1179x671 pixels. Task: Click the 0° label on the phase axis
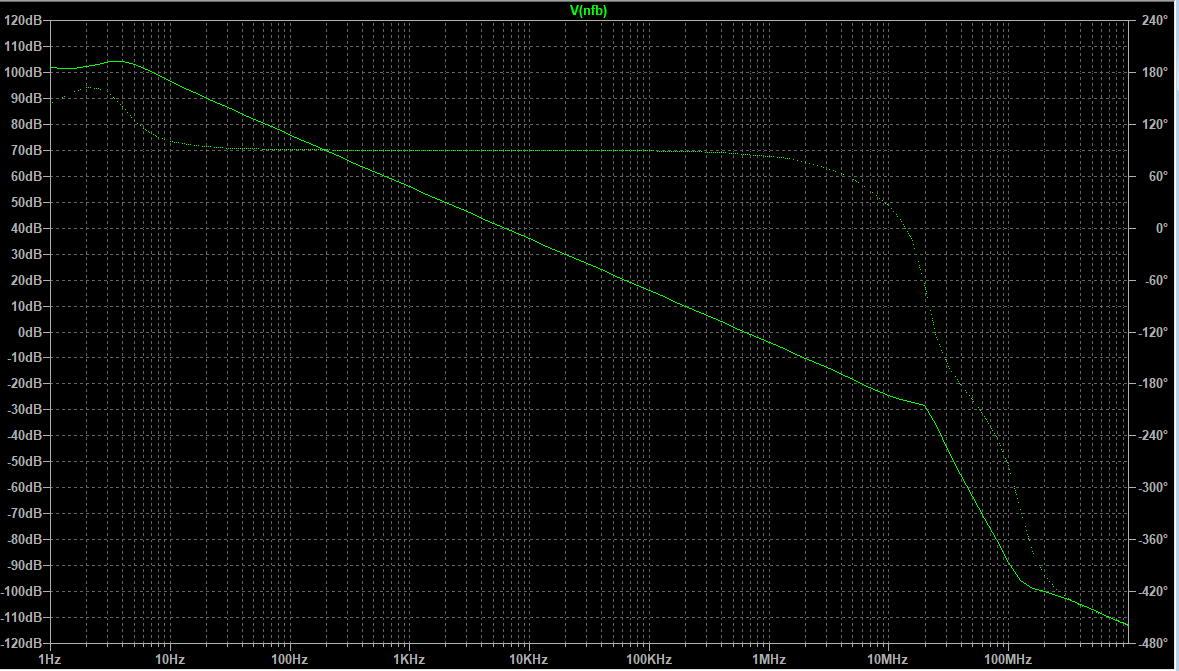point(1162,228)
